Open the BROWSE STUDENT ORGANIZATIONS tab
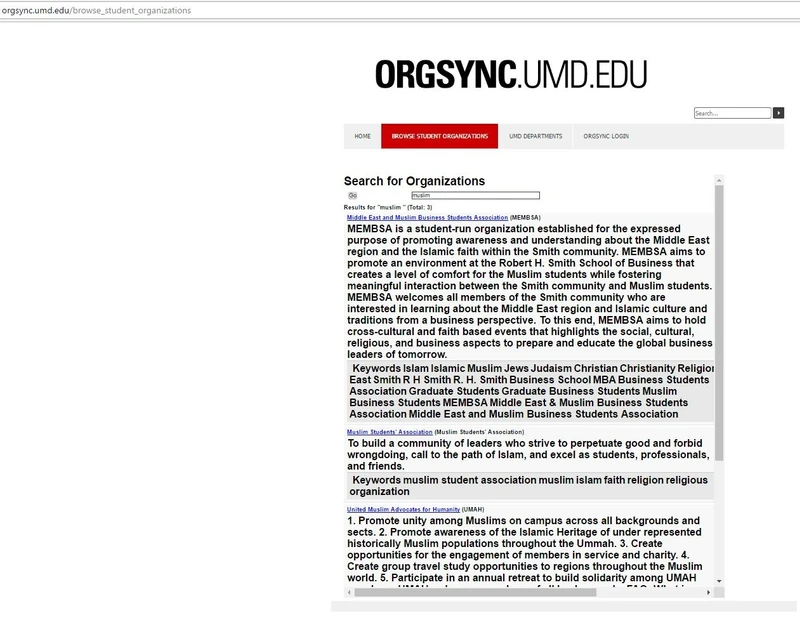Image resolution: width=800 pixels, height=627 pixels. (x=440, y=134)
